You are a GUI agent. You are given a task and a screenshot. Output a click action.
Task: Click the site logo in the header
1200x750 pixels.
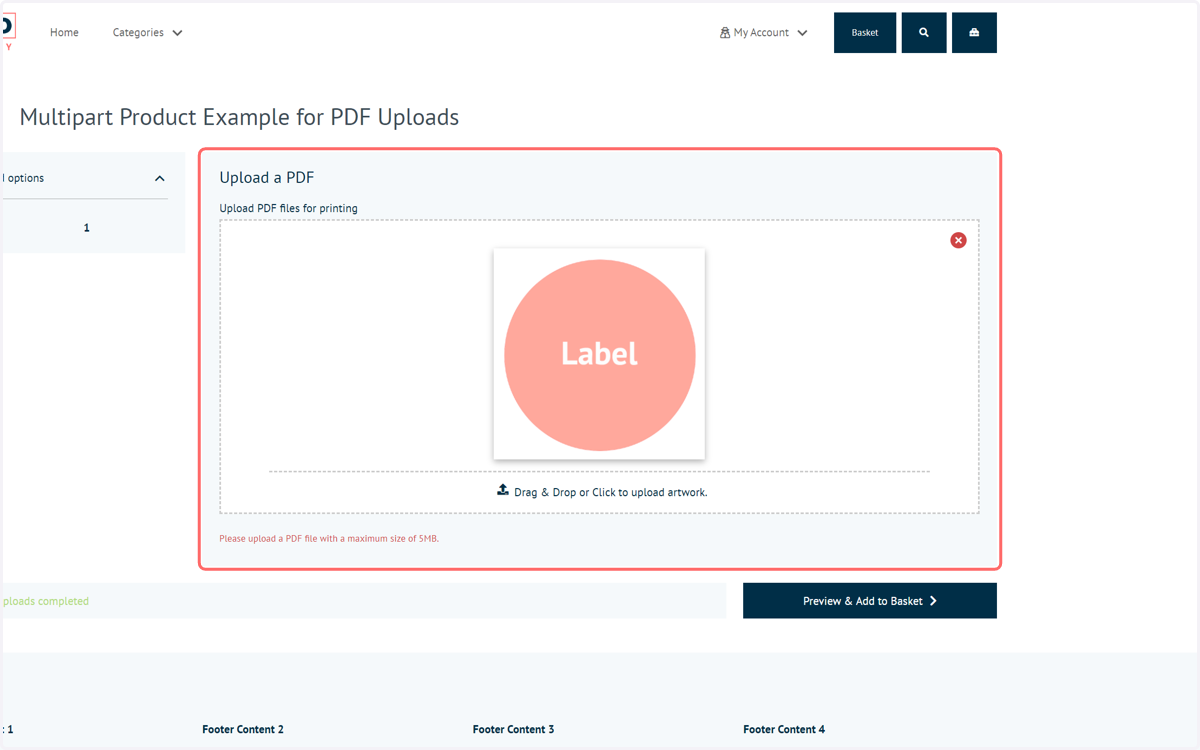point(8,31)
